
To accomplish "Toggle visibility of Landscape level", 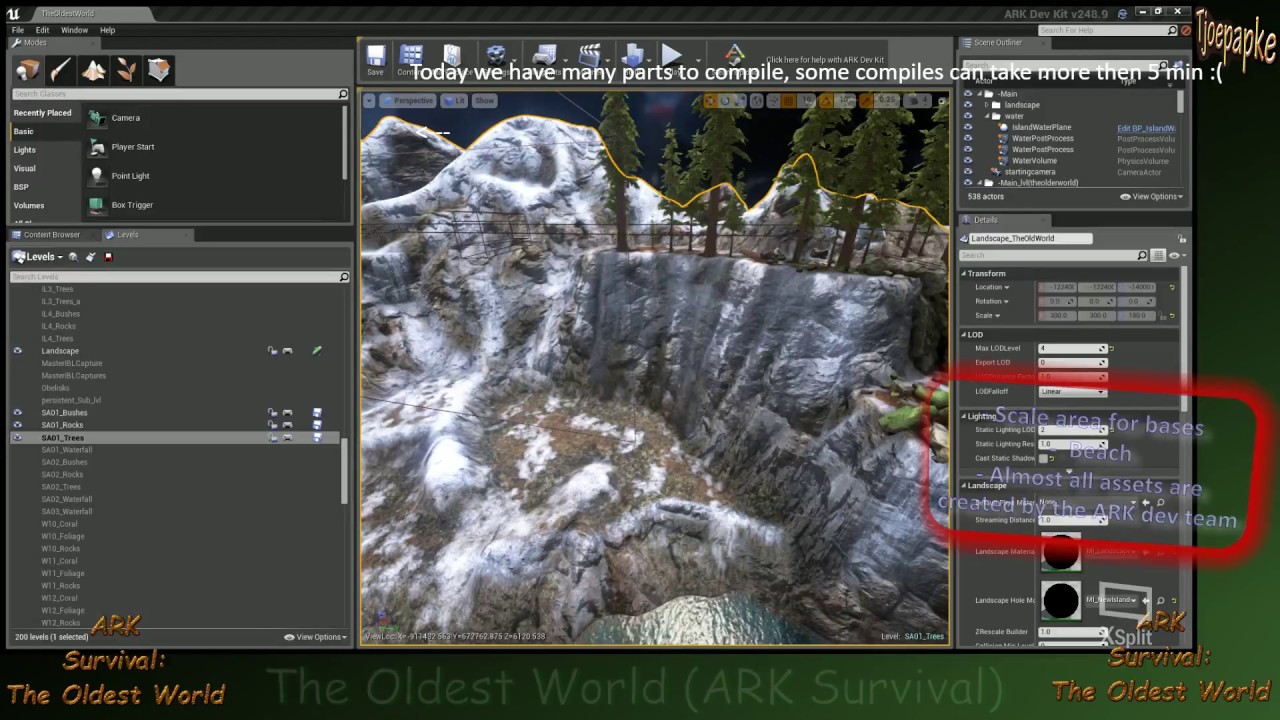I will pyautogui.click(x=17, y=351).
